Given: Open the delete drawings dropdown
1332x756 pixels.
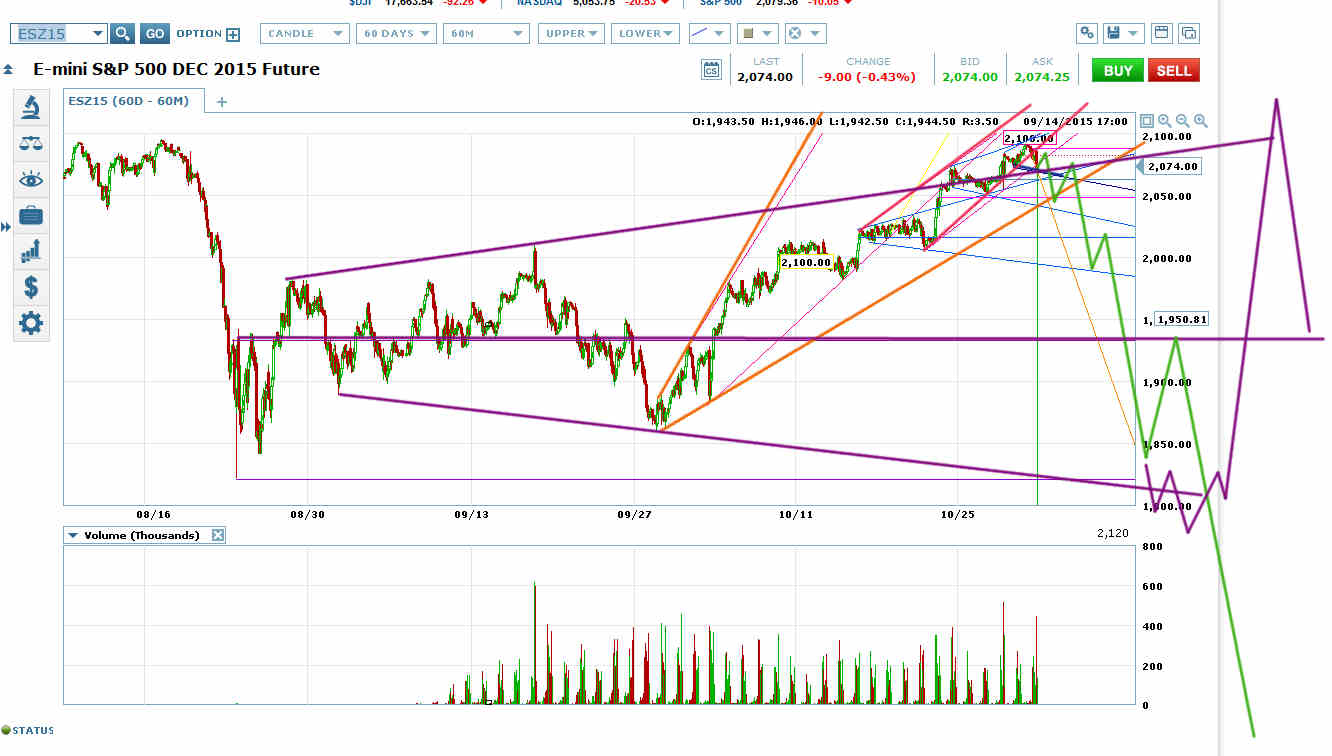Looking at the screenshot, I should click(804, 33).
